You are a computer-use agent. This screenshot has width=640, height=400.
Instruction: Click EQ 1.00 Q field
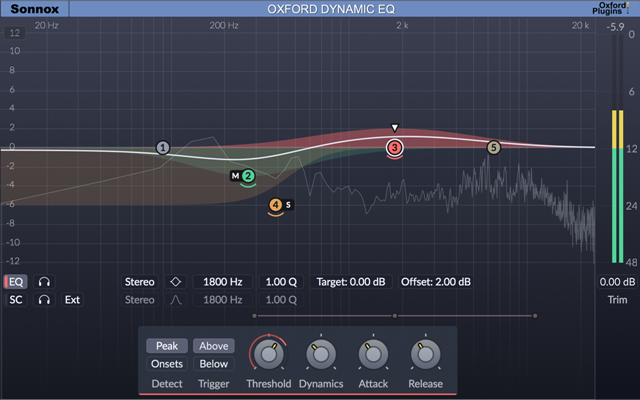pos(281,282)
